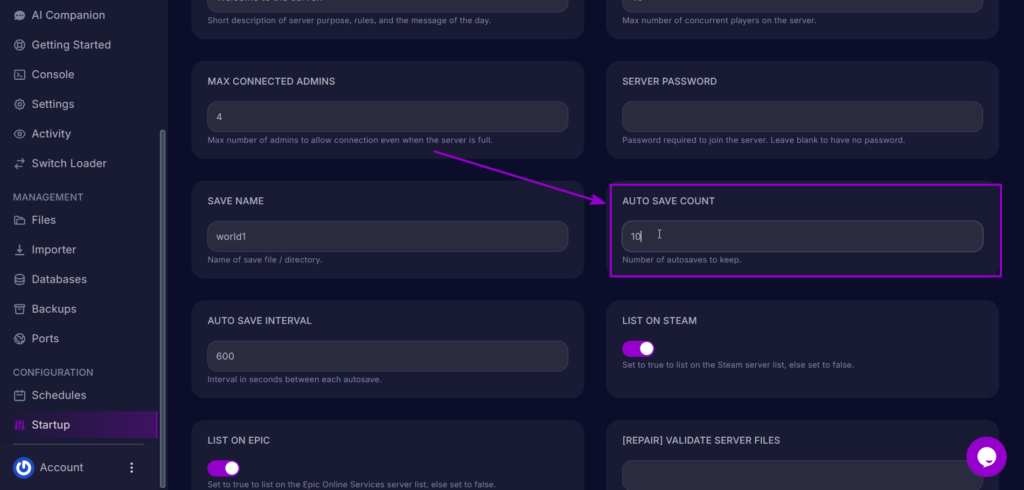Open the live chat support bubble

coord(986,457)
